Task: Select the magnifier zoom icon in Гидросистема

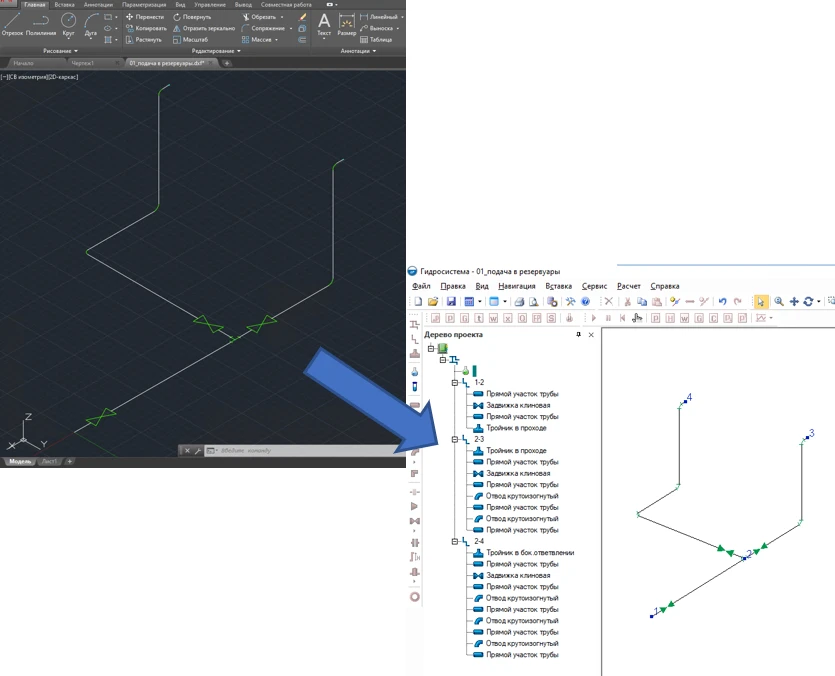Action: pyautogui.click(x=779, y=301)
